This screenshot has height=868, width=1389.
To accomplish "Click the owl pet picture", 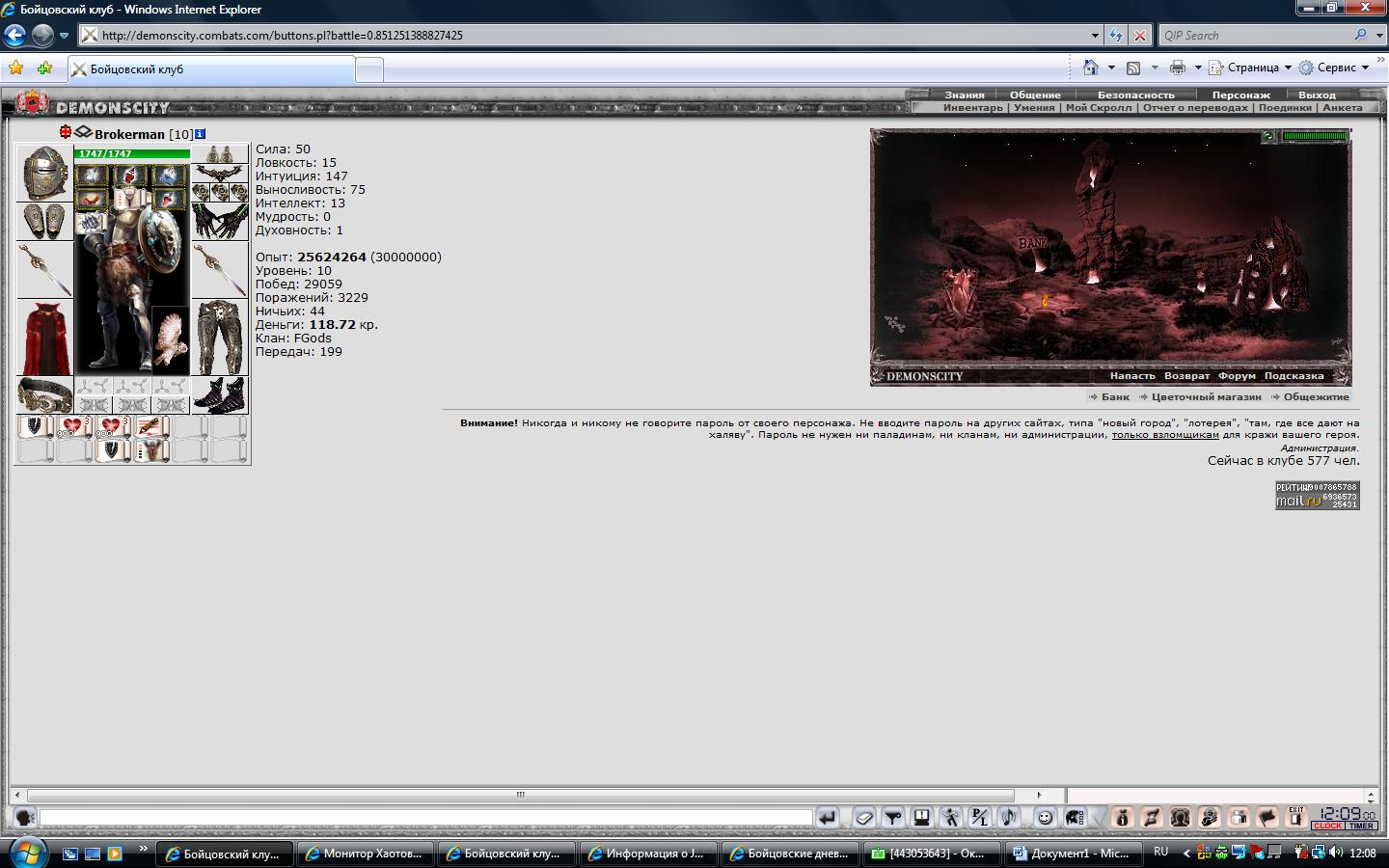I will pos(171,341).
